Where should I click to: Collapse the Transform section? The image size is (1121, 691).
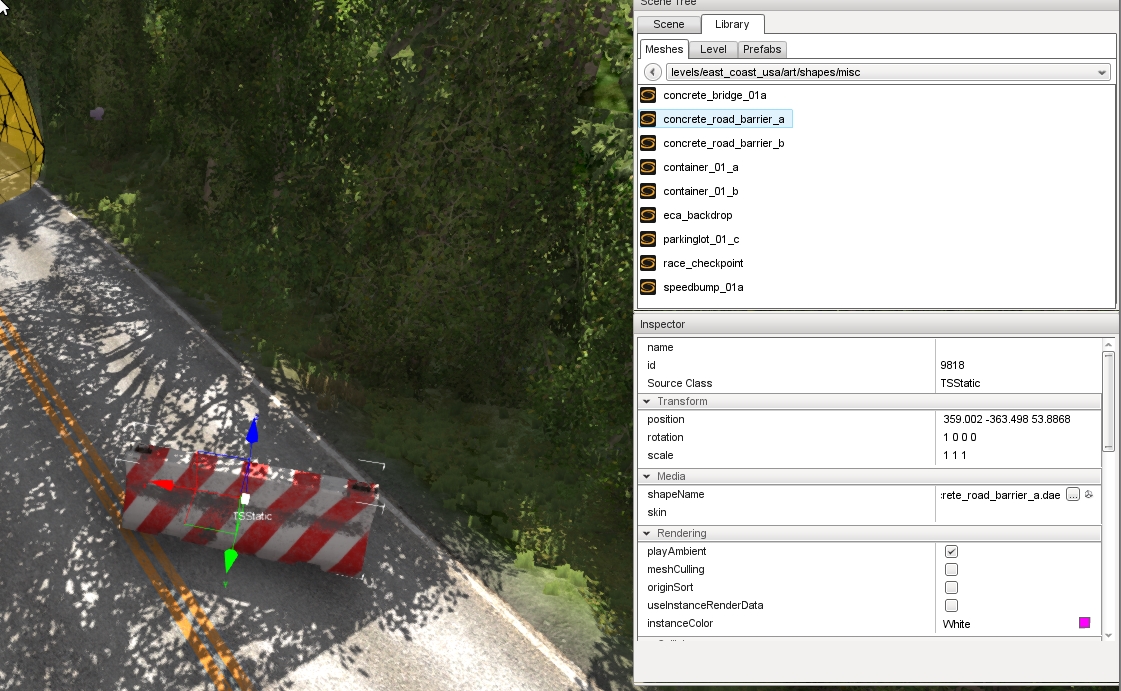click(646, 402)
